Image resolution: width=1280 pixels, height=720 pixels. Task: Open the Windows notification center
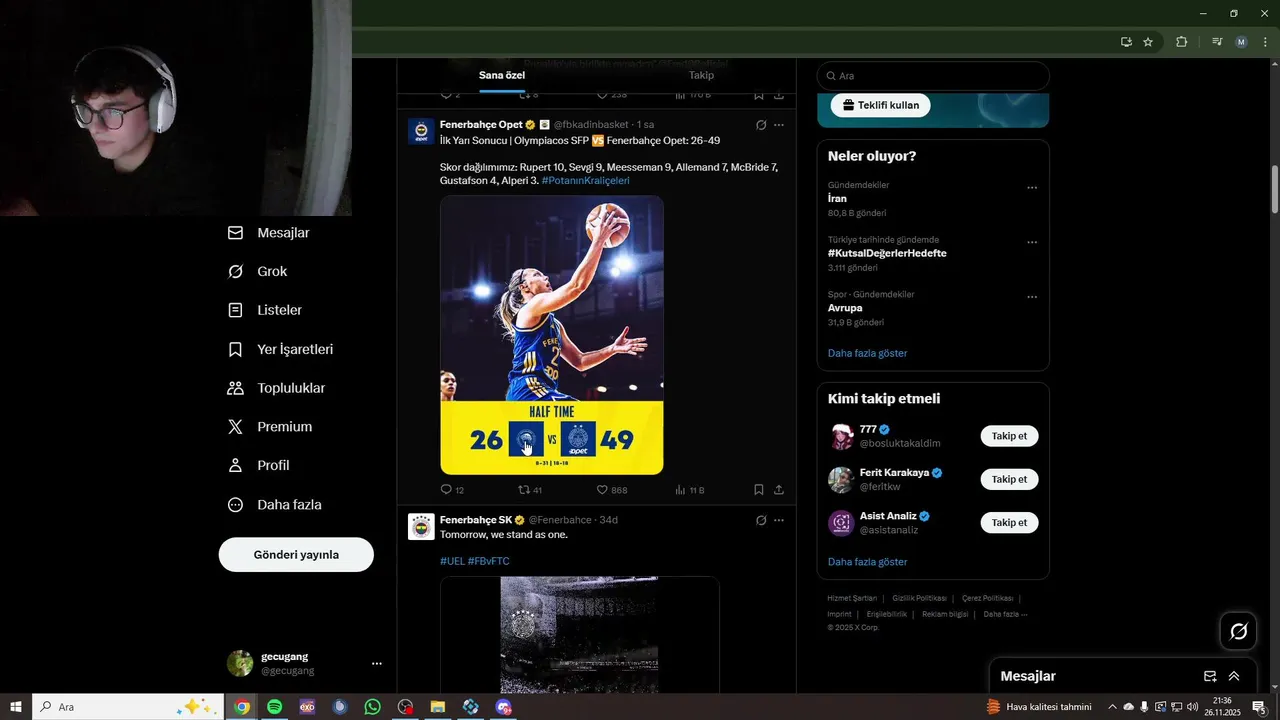pos(1259,707)
